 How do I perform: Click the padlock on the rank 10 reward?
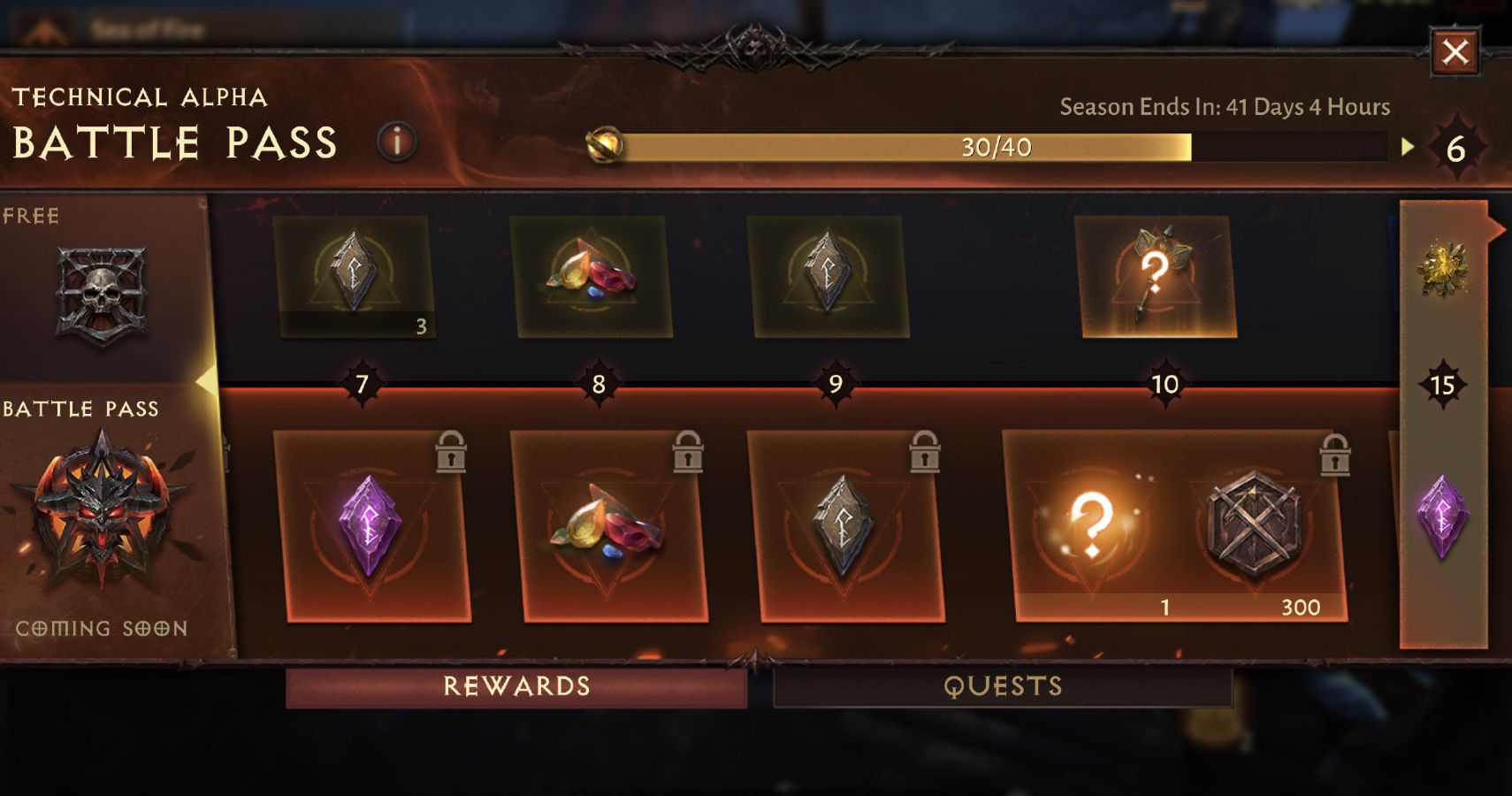coord(1334,455)
